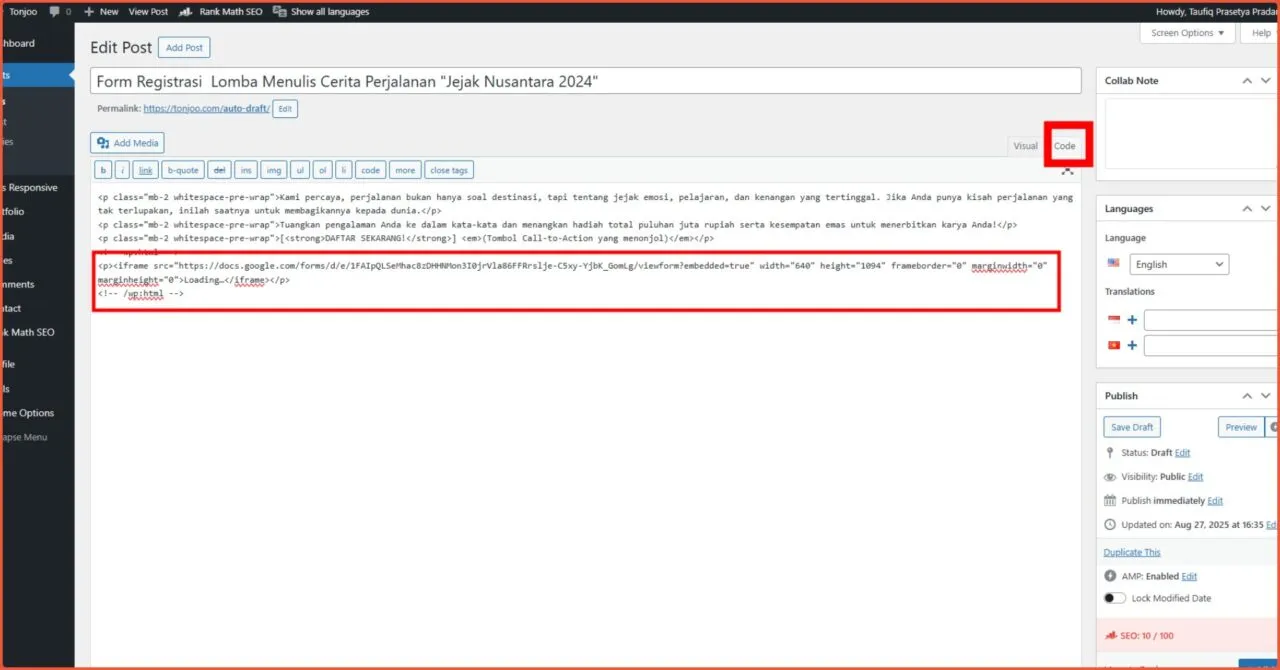Click the Save Draft button
The image size is (1280, 670).
pyautogui.click(x=1132, y=427)
